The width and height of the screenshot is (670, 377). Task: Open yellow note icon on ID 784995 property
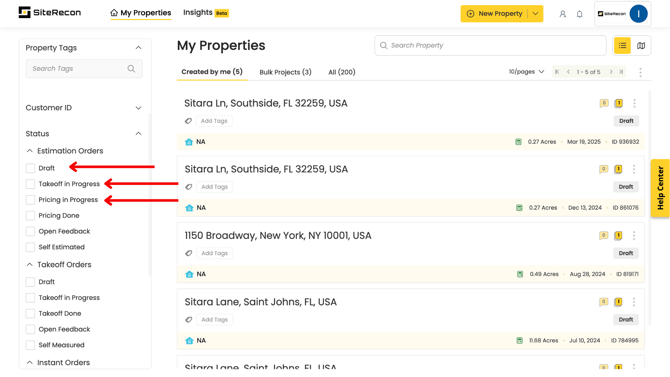[618, 302]
